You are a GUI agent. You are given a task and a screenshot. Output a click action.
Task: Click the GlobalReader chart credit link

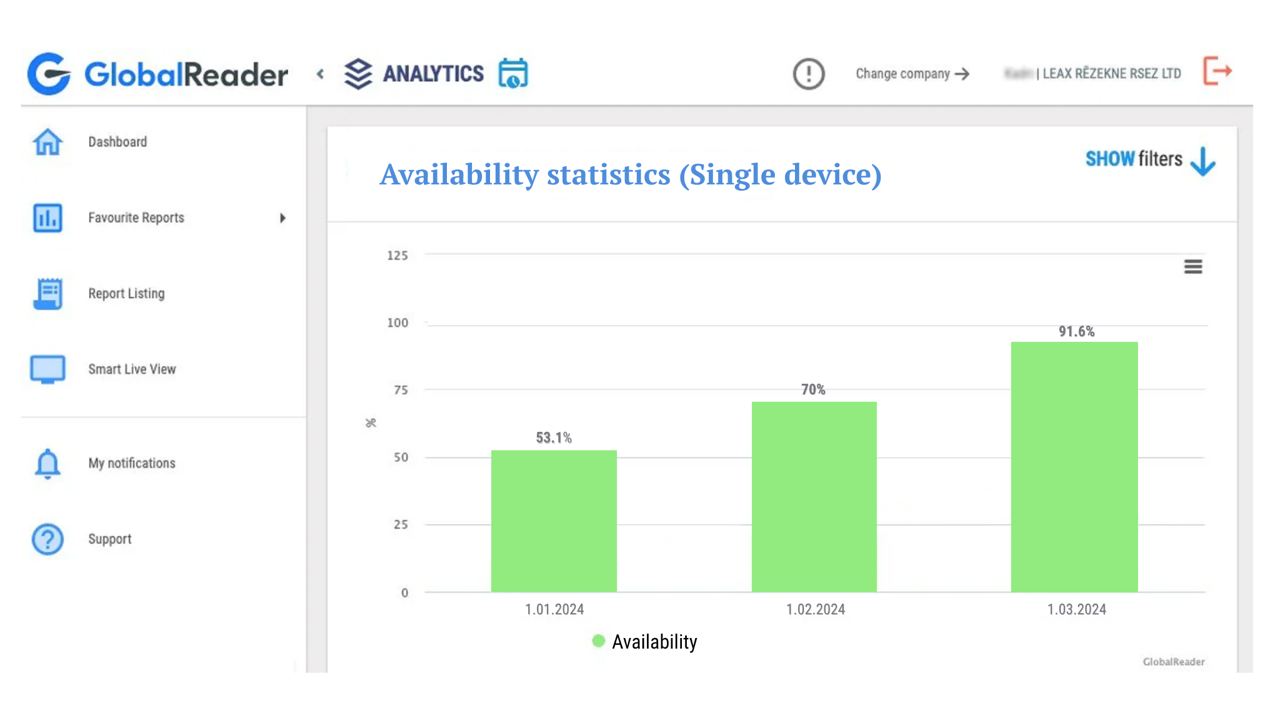coord(1173,662)
